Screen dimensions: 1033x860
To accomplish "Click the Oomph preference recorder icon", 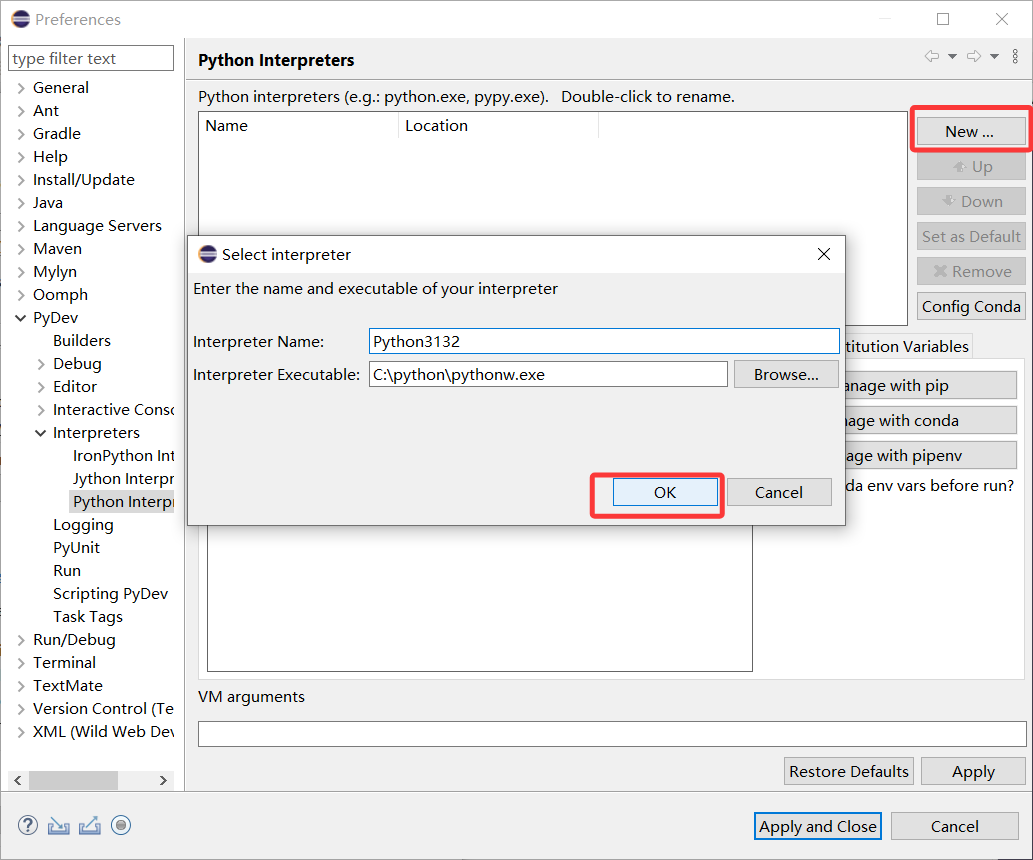I will coord(121,825).
